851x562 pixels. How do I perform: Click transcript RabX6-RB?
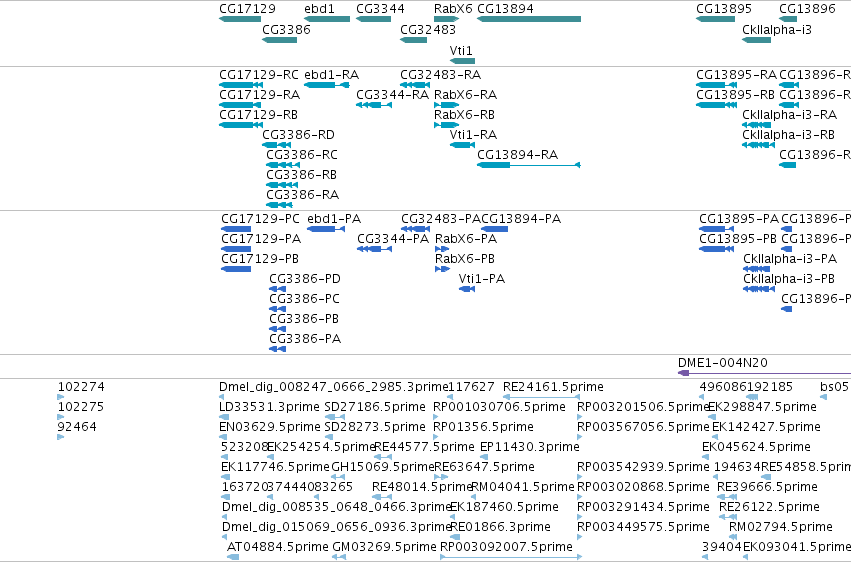pyautogui.click(x=447, y=125)
